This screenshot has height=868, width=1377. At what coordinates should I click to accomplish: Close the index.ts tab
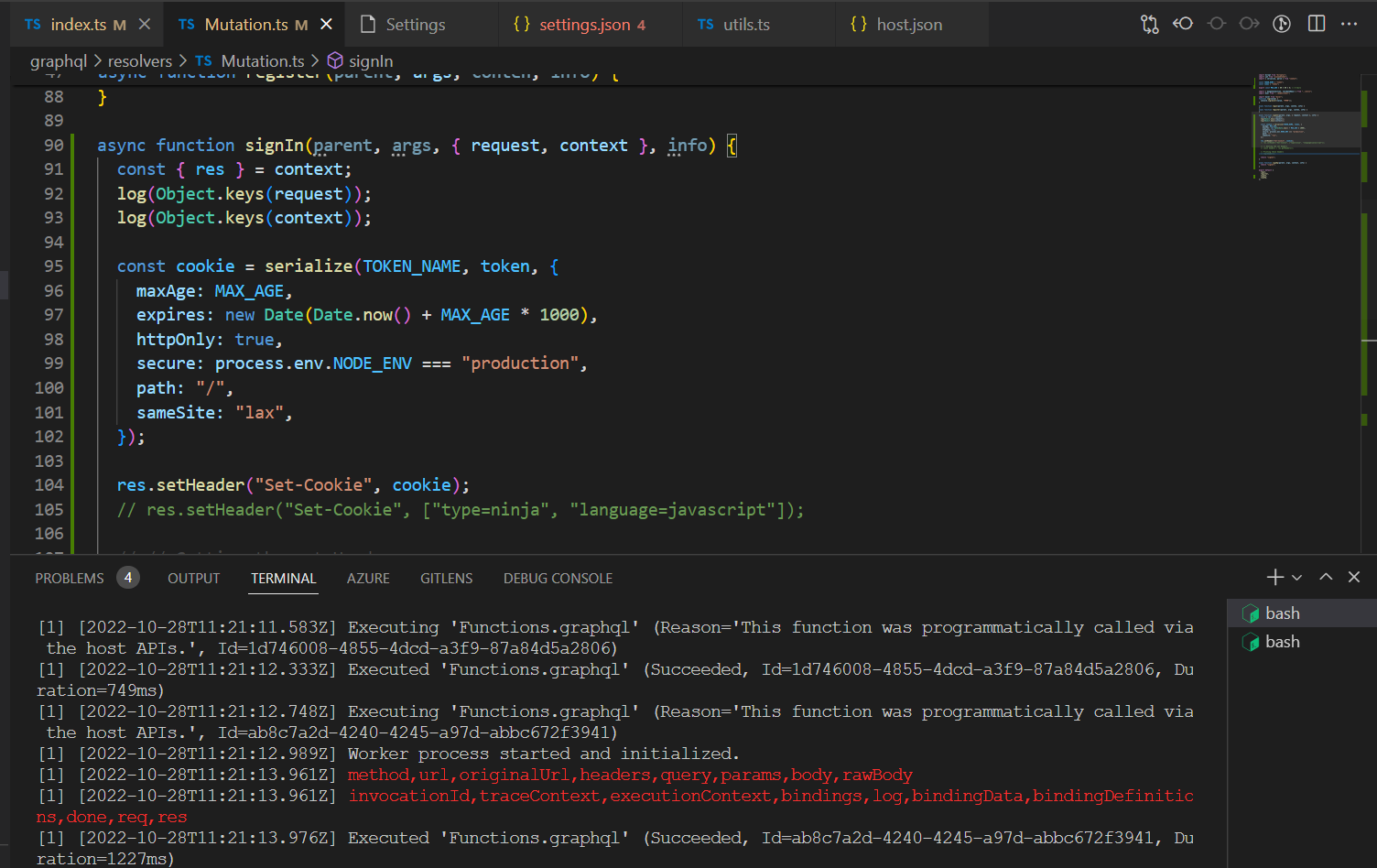(x=145, y=25)
